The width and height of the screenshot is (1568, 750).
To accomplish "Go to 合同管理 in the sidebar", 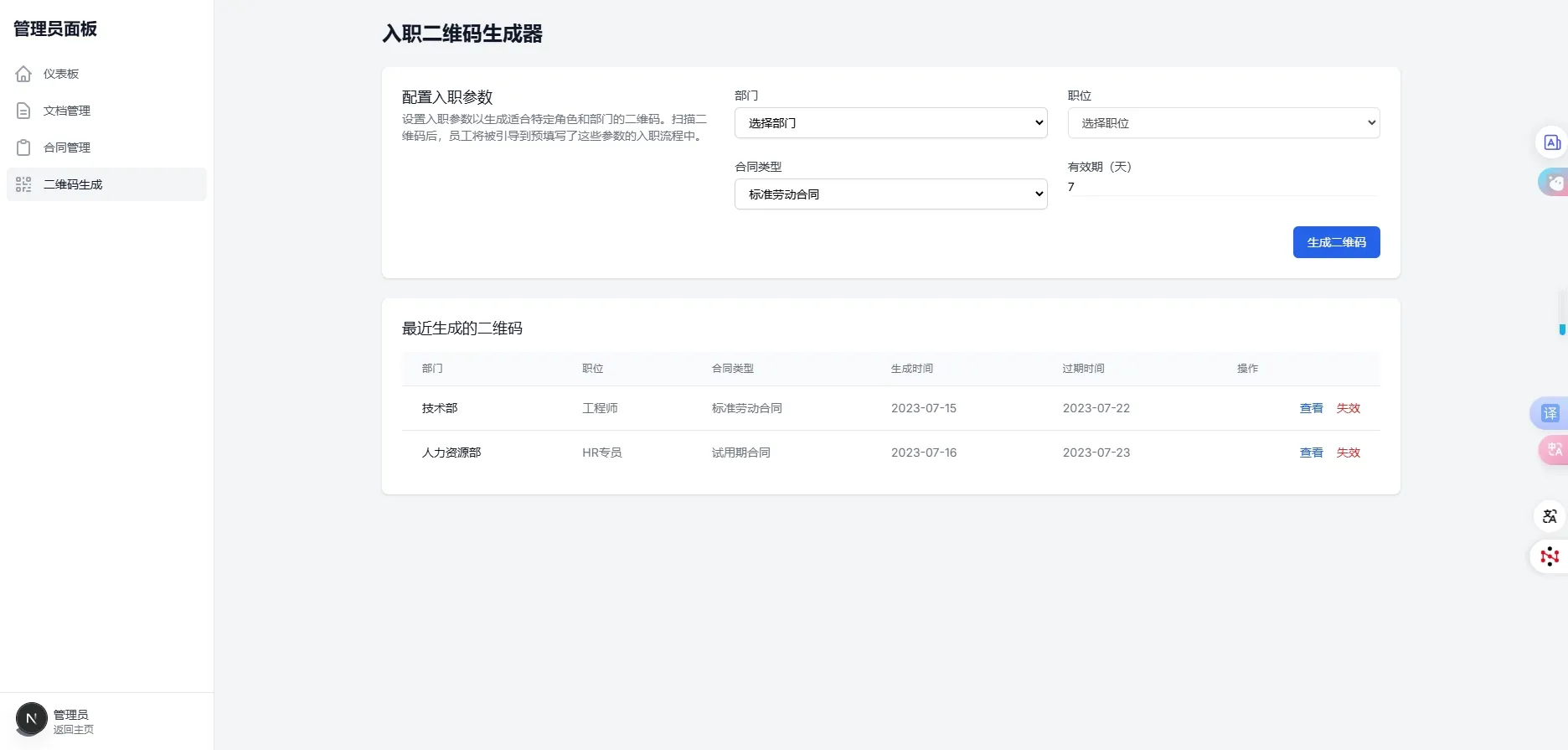I will pos(106,147).
